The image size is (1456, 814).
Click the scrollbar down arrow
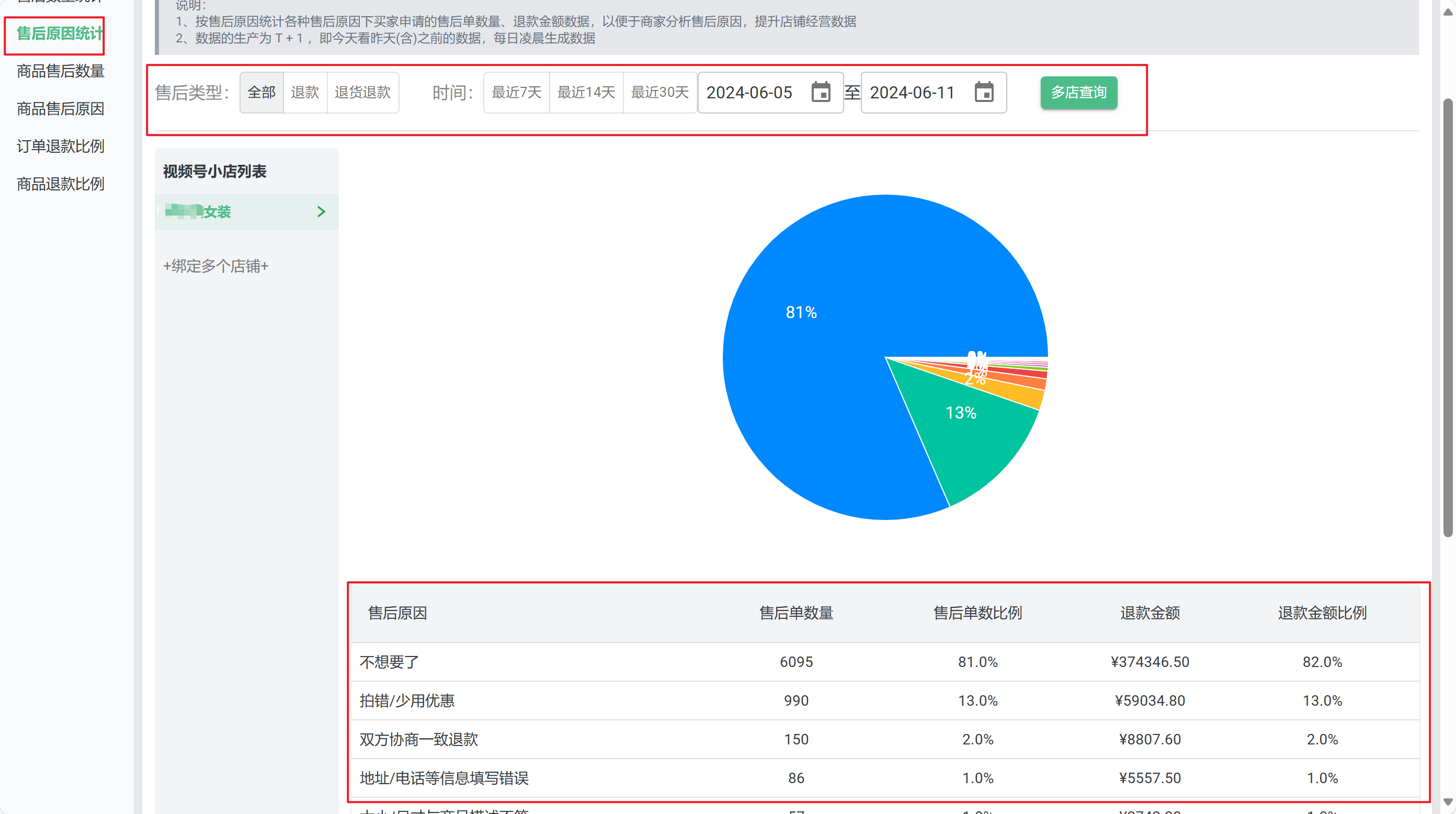click(1448, 801)
